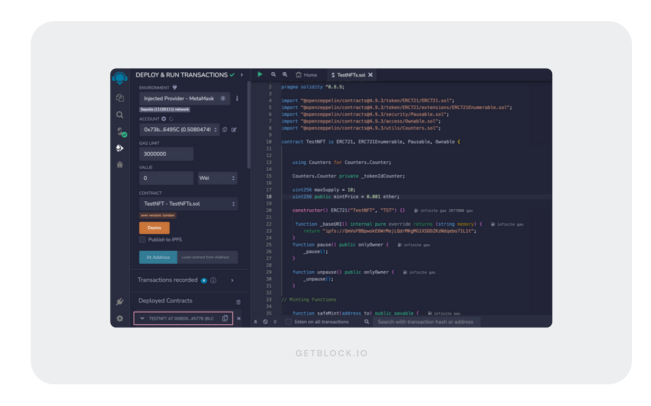Click the transaction hash search field
The image size is (651, 406).
point(426,322)
